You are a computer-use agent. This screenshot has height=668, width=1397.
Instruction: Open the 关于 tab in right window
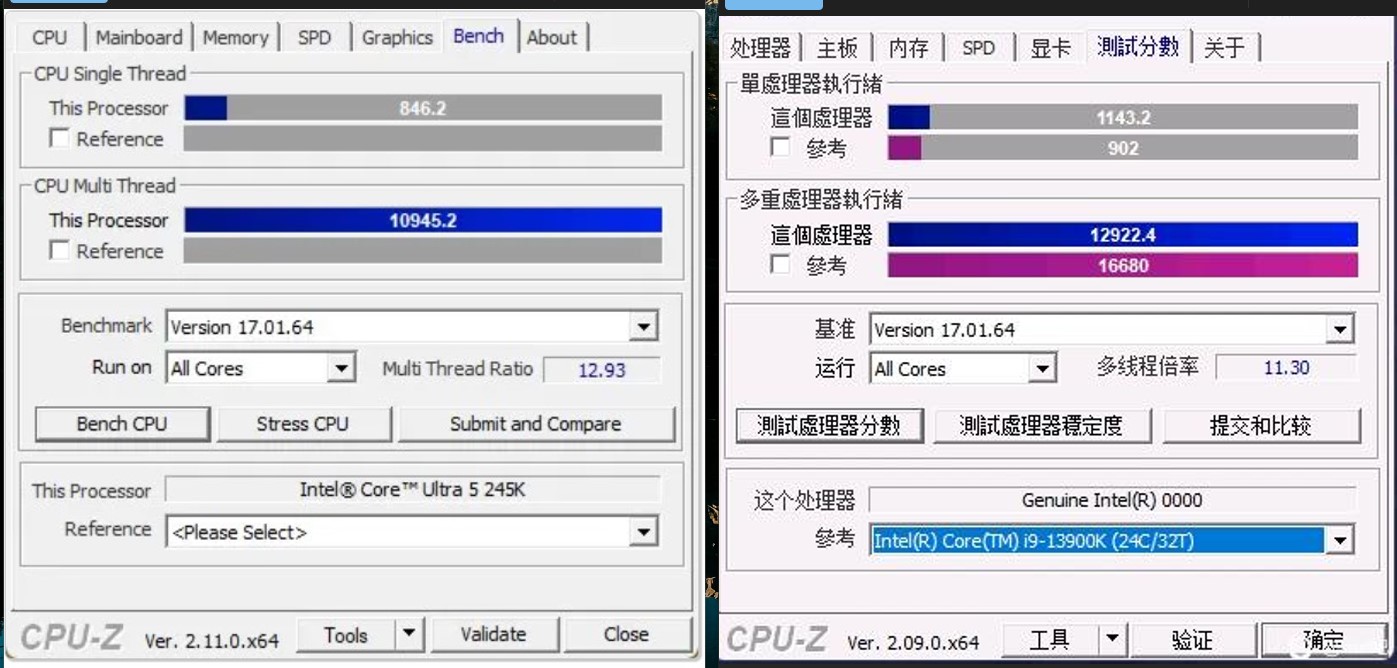click(x=1225, y=47)
